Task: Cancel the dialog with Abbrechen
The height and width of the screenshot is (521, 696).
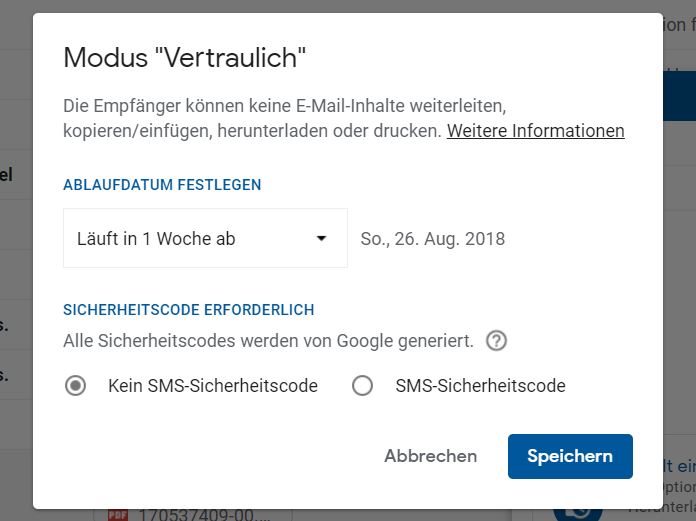Action: pos(430,456)
